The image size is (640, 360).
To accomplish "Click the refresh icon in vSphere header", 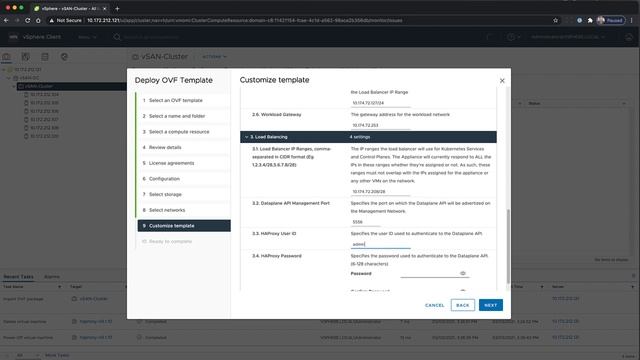I will 490,37.
